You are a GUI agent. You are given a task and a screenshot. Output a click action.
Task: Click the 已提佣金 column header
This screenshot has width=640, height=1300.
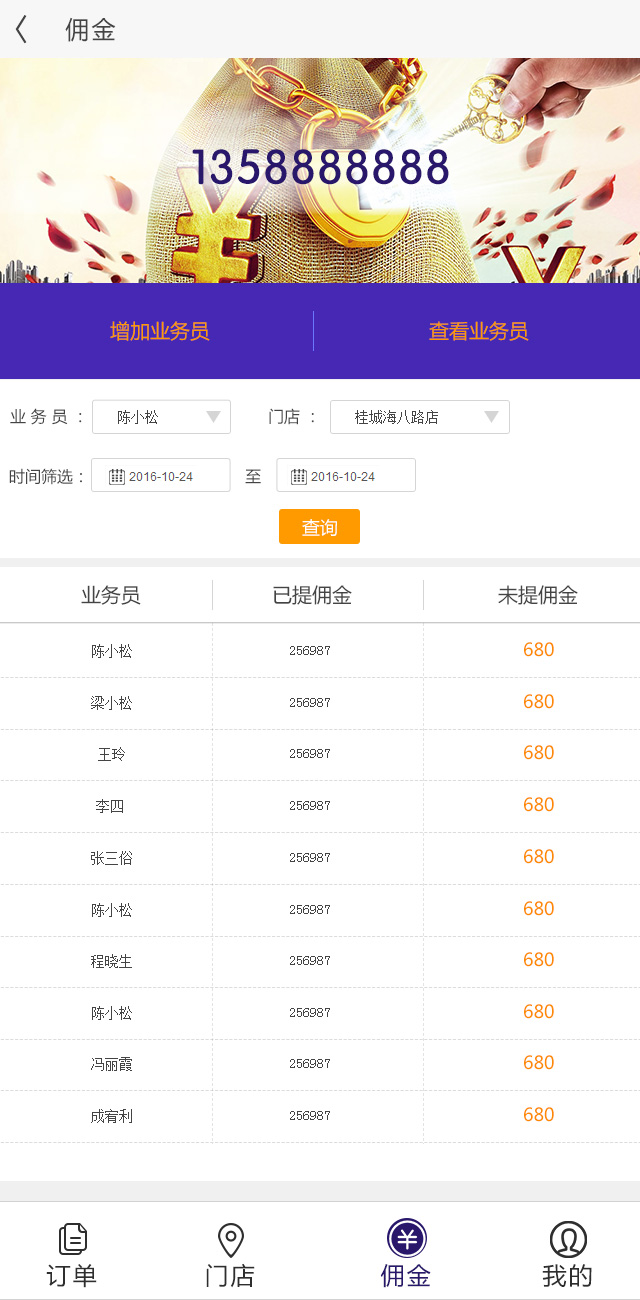click(312, 596)
